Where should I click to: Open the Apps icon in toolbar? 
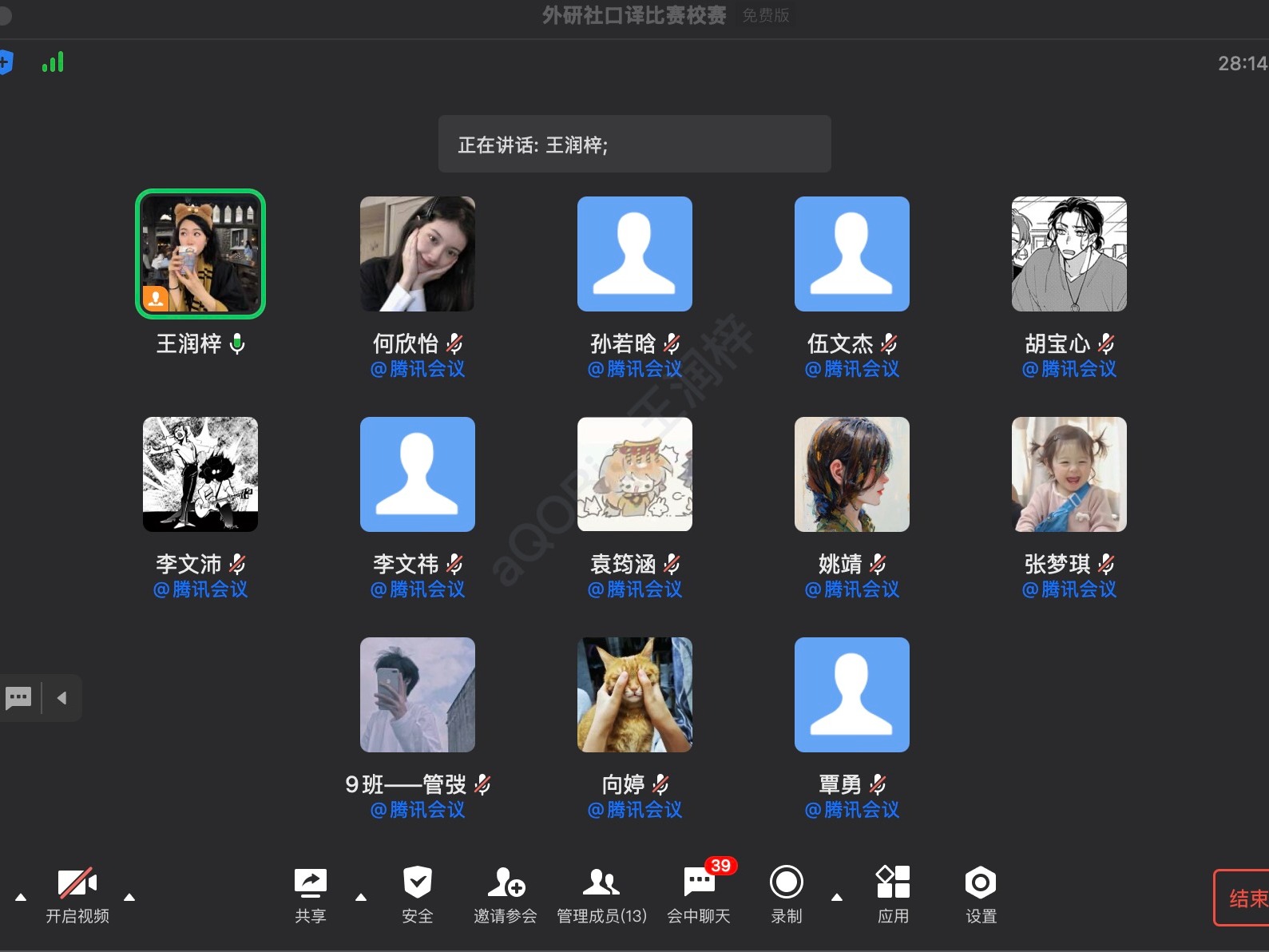point(893,883)
